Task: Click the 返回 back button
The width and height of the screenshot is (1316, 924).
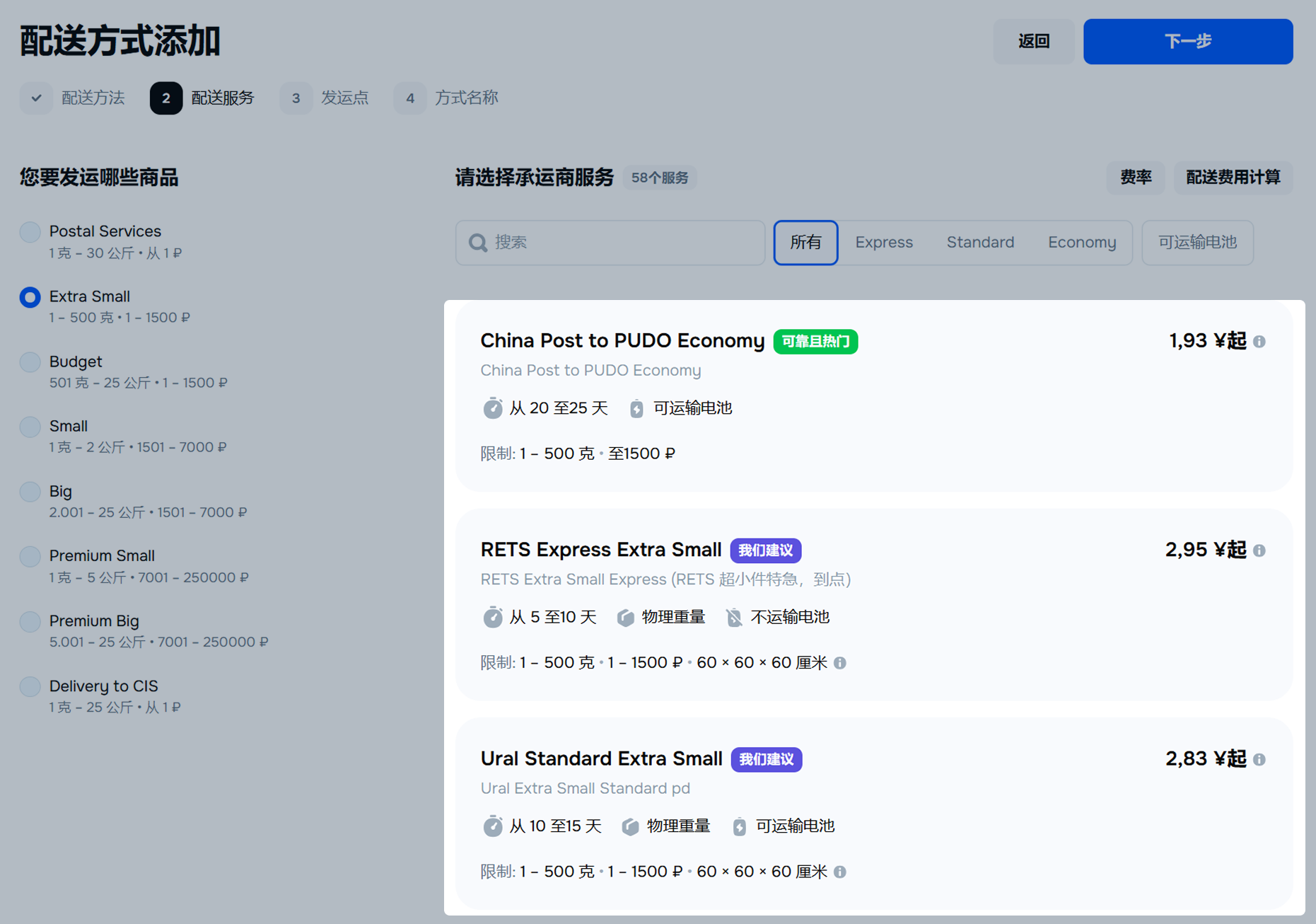Action: [x=1033, y=42]
